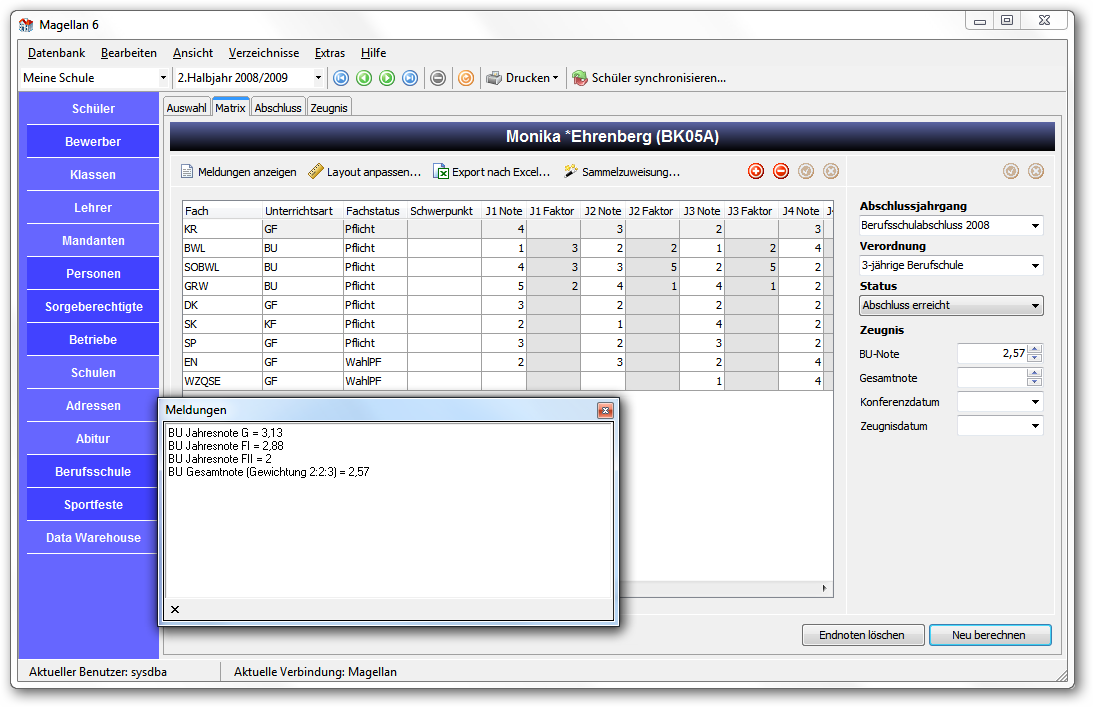This screenshot has width=1093, height=707.
Task: Click the Endnoten löschen button
Action: (x=862, y=635)
